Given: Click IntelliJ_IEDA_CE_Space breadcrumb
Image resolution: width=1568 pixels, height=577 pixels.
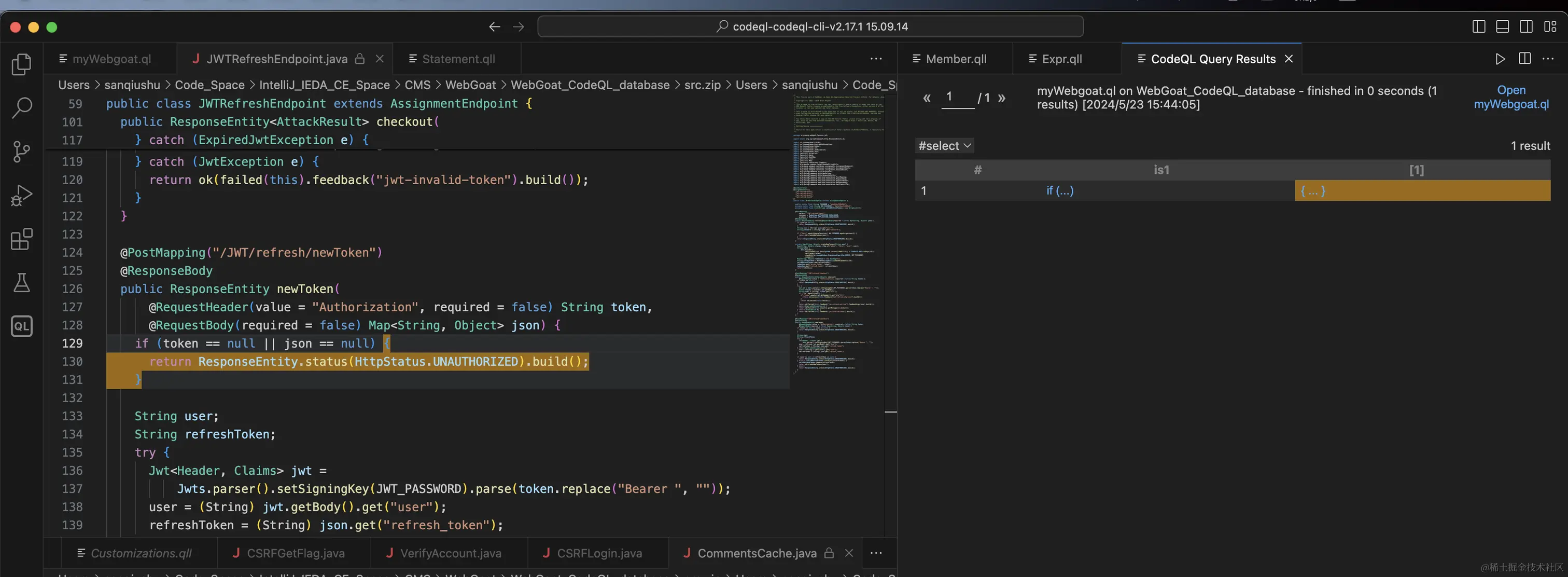Looking at the screenshot, I should (325, 85).
